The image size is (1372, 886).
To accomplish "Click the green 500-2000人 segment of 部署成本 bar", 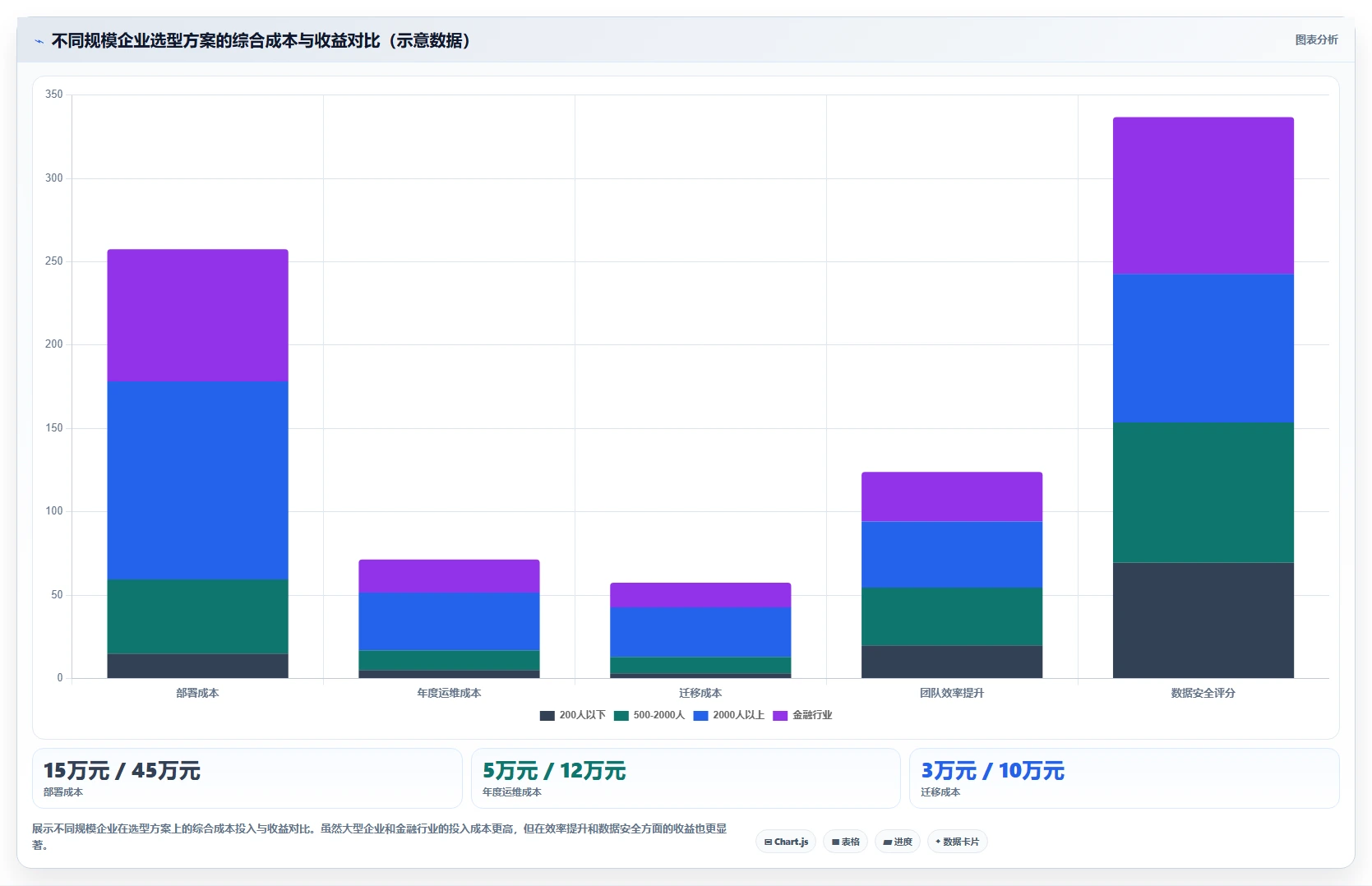I will [x=197, y=617].
